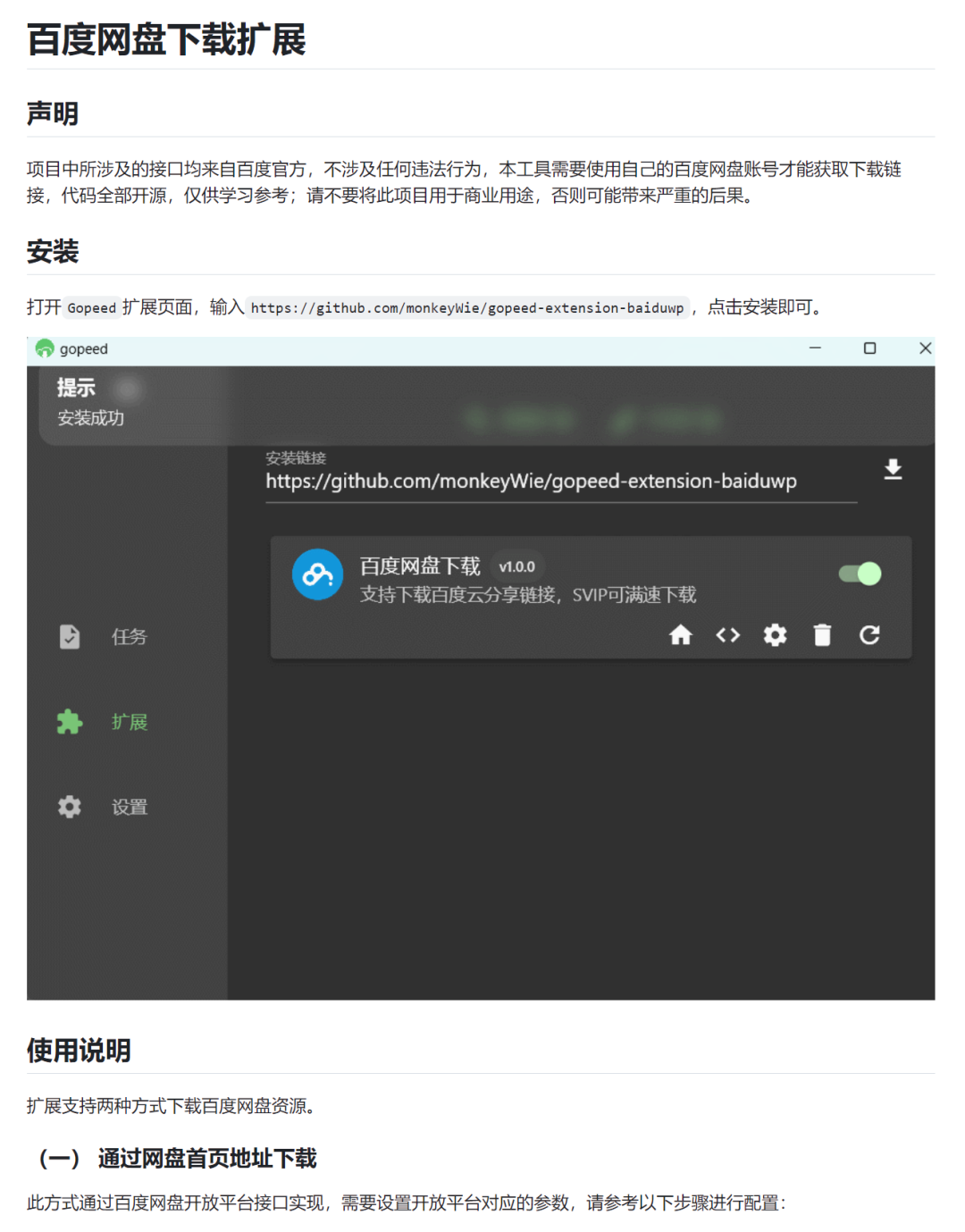Click the 设置 gear icon in sidebar
Image resolution: width=965 pixels, height=1232 pixels.
pos(70,807)
